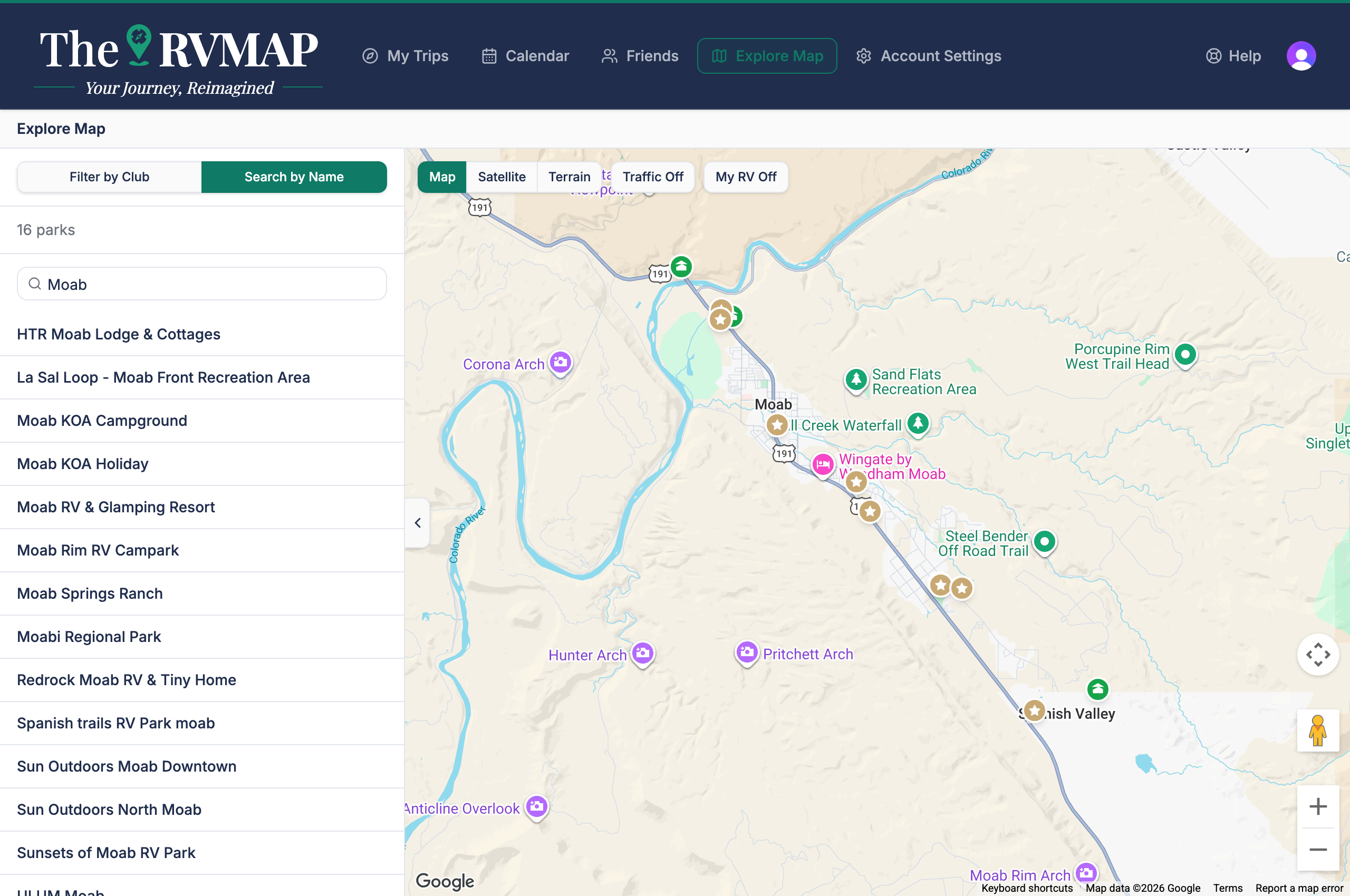Zoom in on the map
Screen dimensions: 1350x896
(x=1318, y=807)
